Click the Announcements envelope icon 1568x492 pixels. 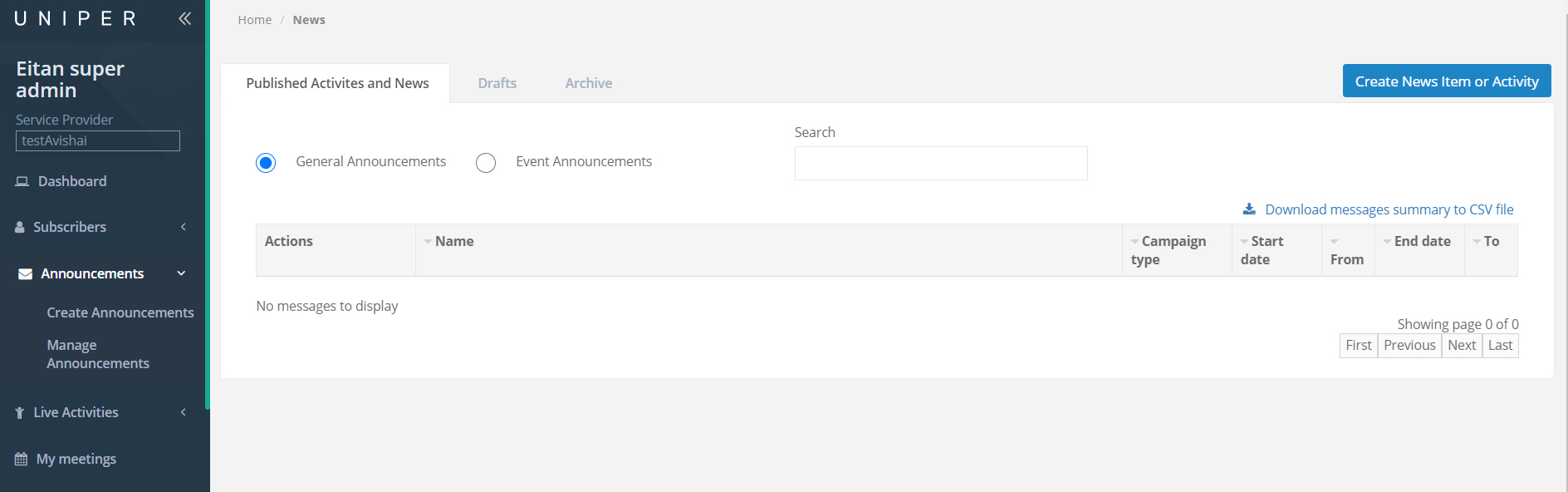26,273
